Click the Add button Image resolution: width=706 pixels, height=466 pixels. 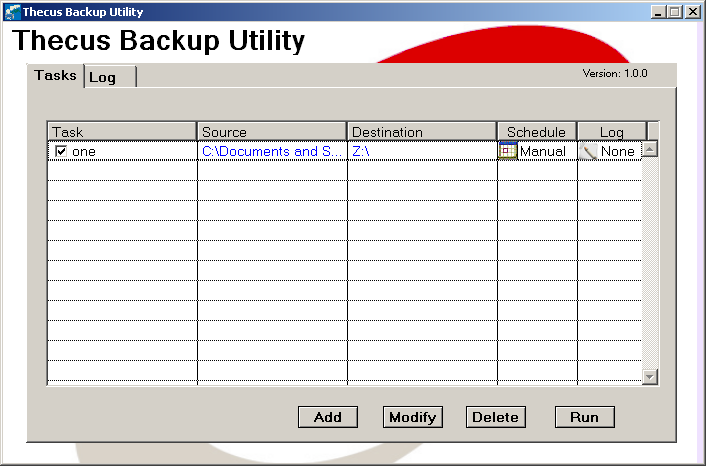328,417
